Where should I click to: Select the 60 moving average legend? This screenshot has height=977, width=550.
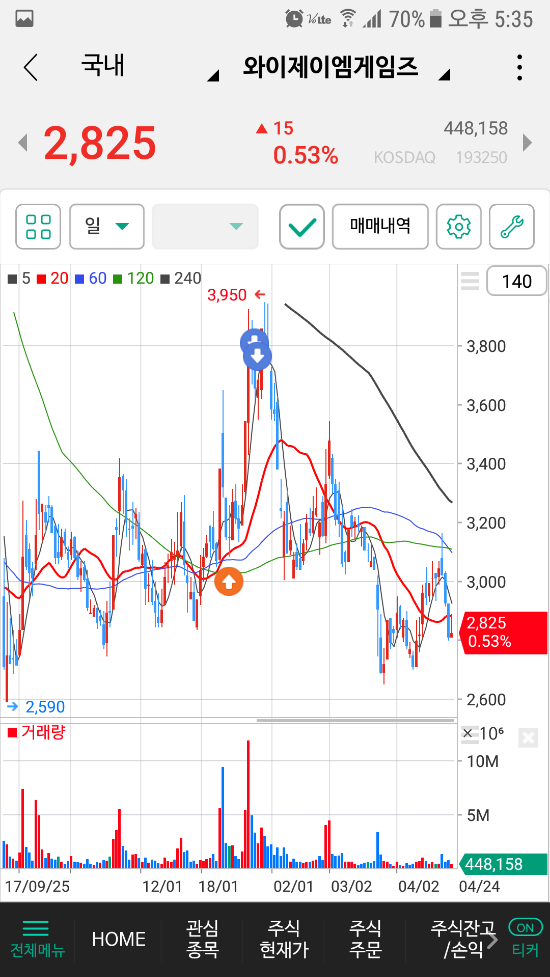coord(91,279)
